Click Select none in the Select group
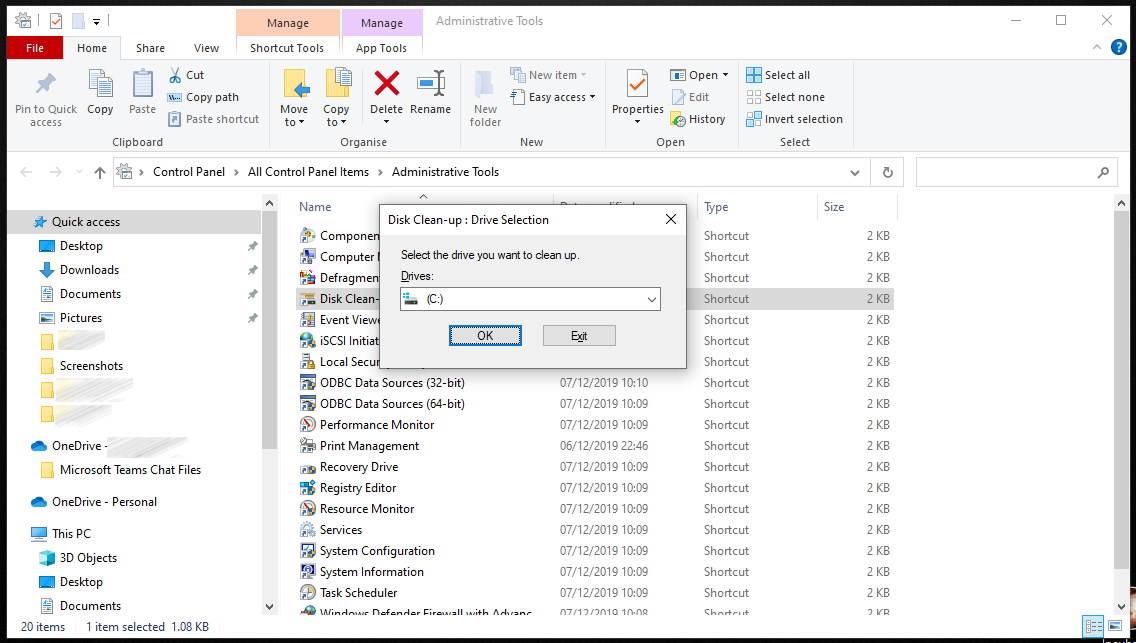This screenshot has width=1136, height=643. coord(784,97)
